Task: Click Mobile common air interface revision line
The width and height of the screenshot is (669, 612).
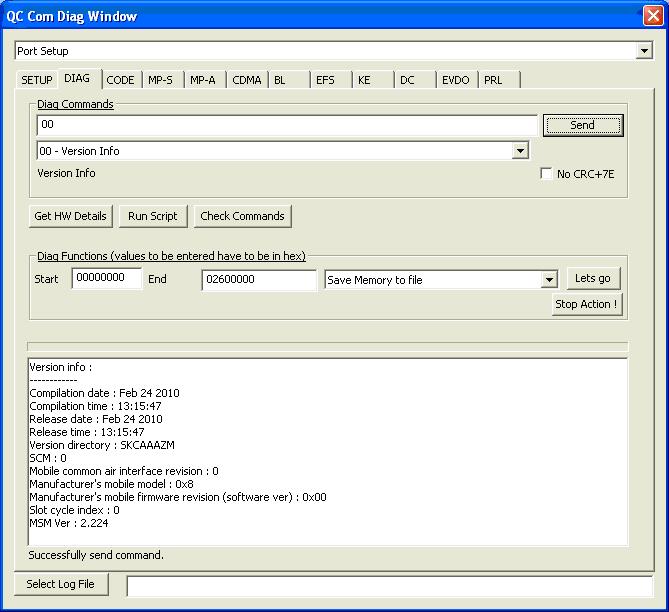Action: click(124, 471)
